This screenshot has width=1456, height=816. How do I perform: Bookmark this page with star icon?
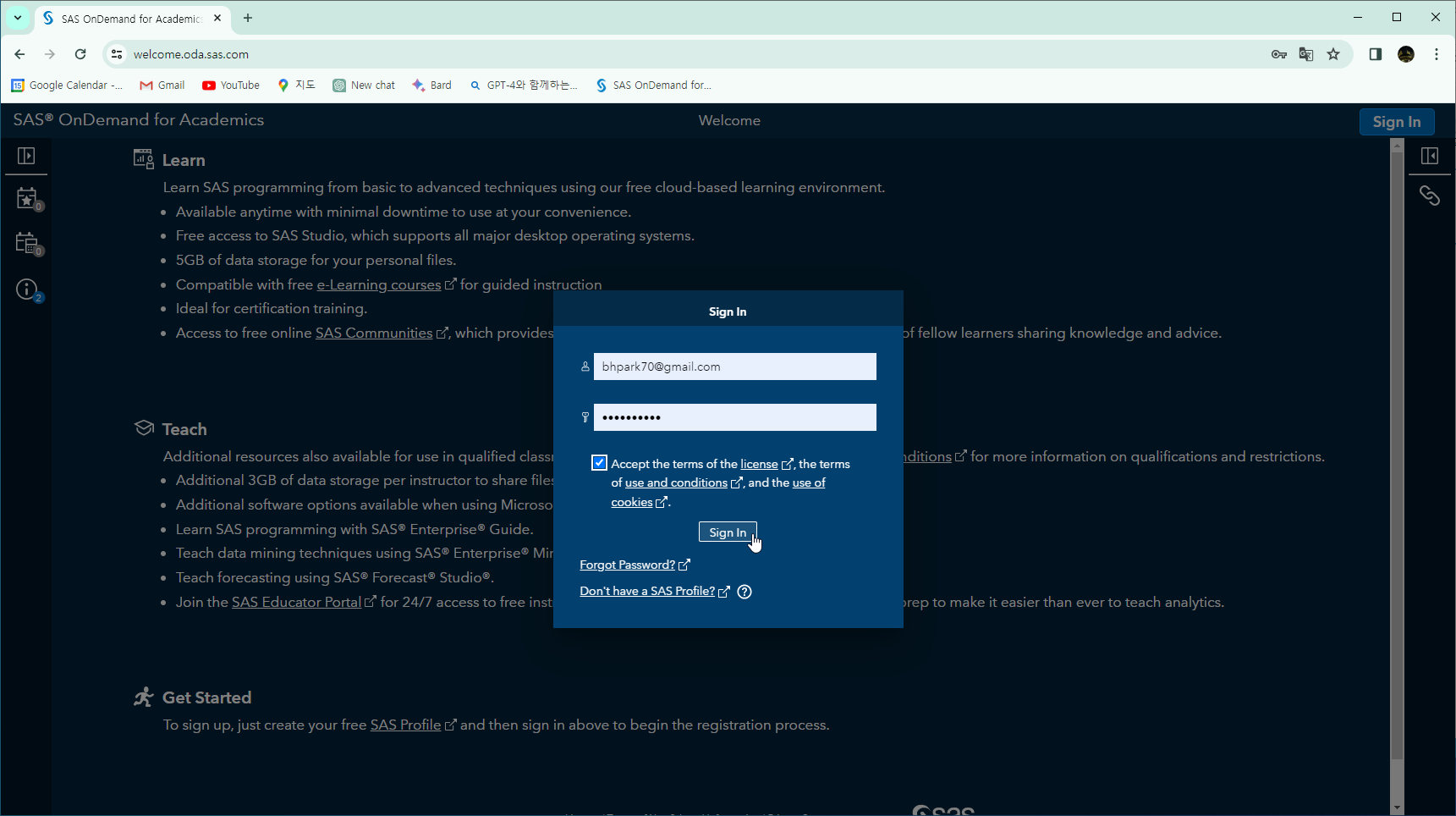point(1333,54)
